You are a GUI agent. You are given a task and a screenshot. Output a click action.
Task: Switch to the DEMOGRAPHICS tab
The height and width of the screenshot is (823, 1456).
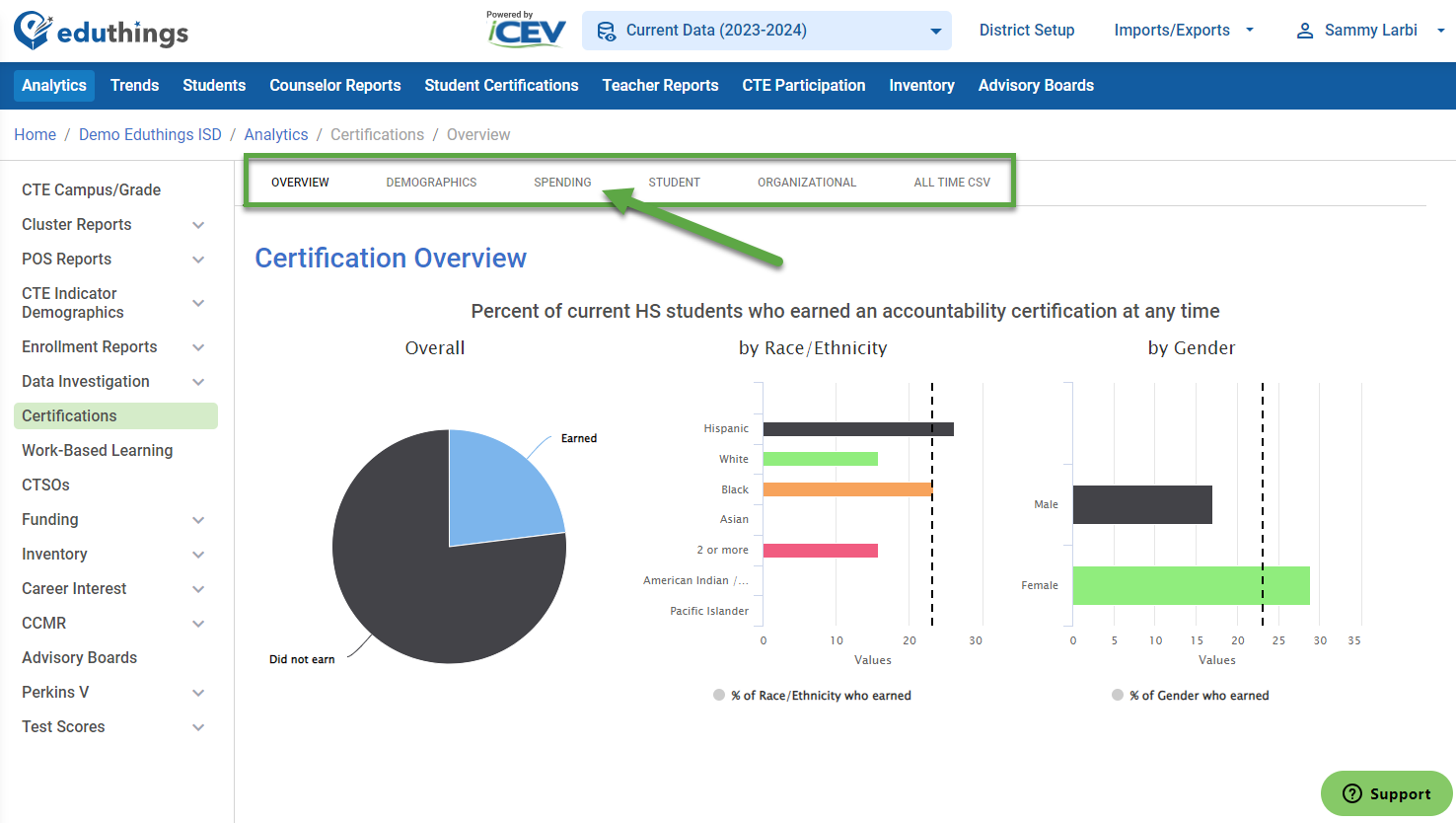coord(431,182)
